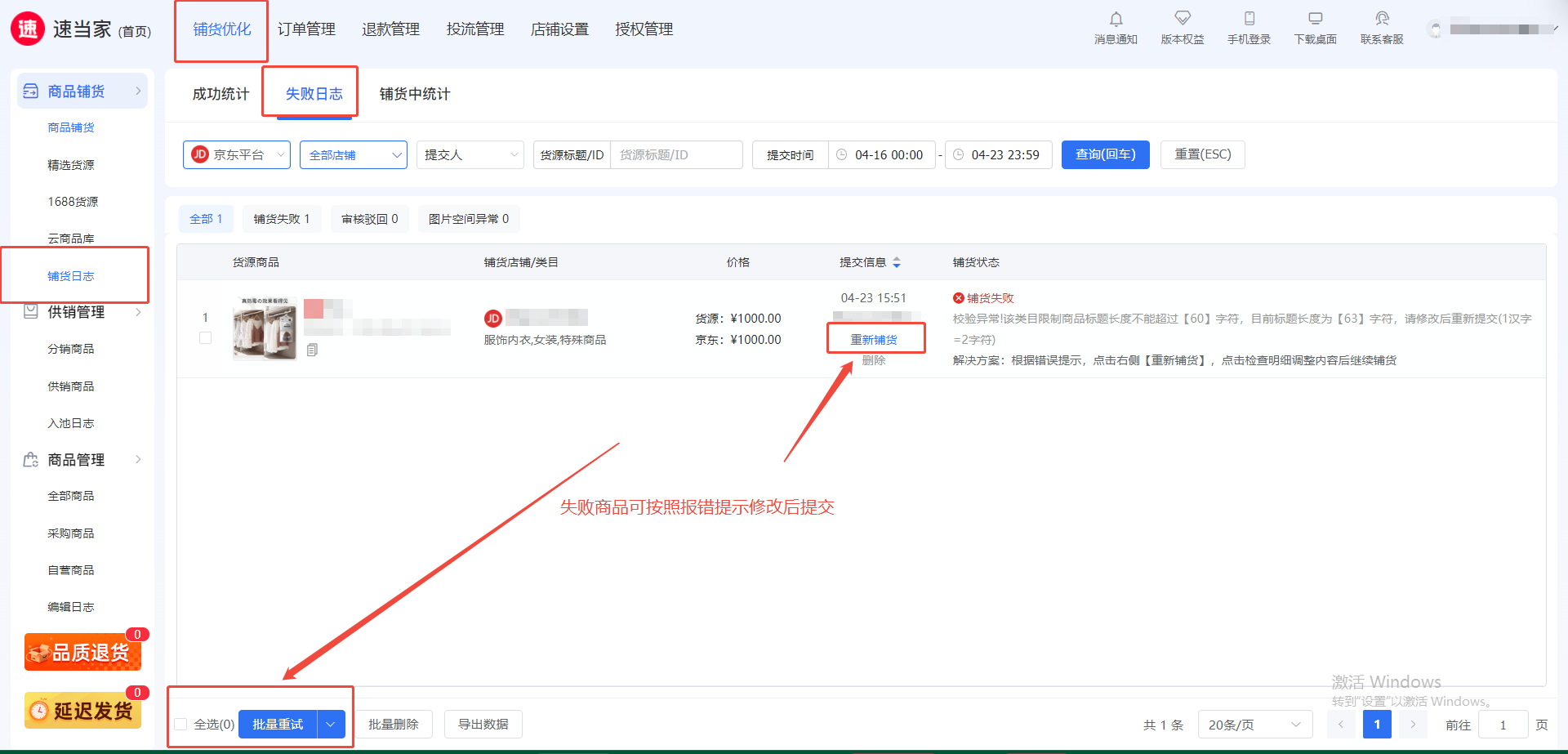
Task: Open the 20条/页 page size dropdown
Action: point(1254,725)
